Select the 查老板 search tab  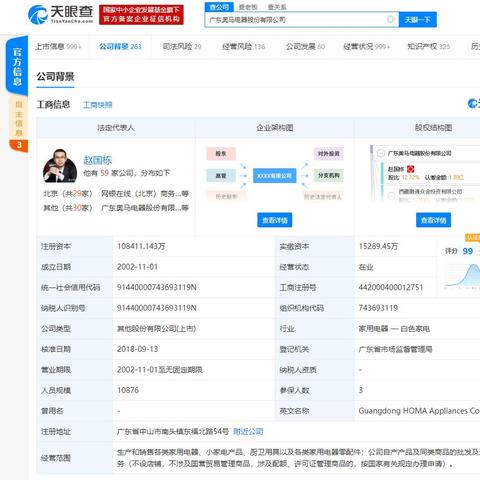[248, 7]
